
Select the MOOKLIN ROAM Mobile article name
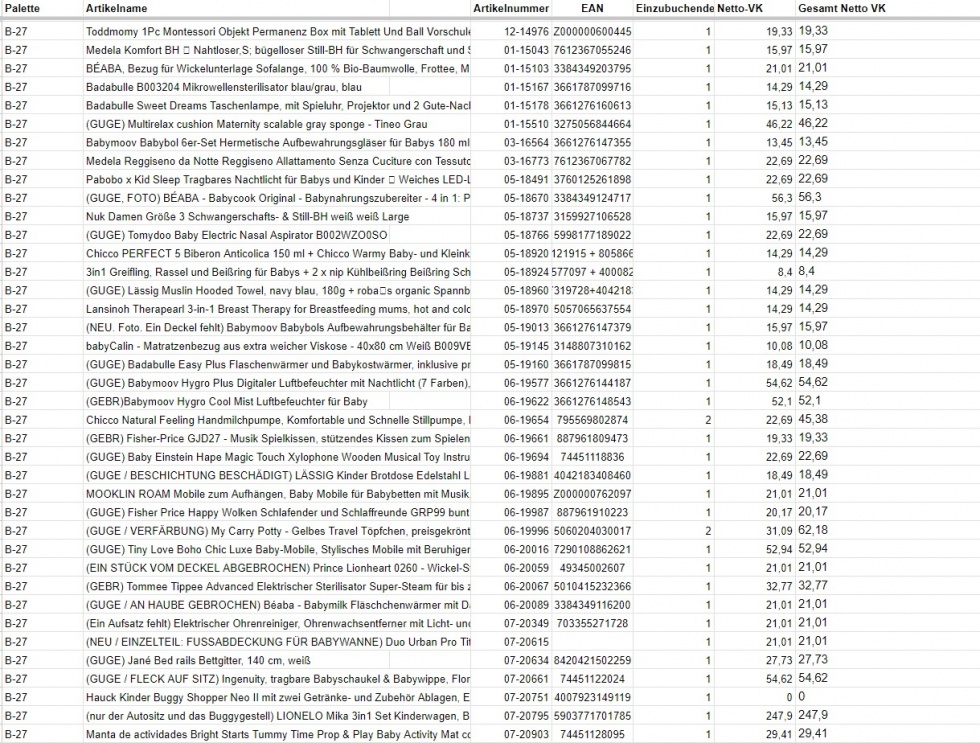pyautogui.click(x=278, y=494)
